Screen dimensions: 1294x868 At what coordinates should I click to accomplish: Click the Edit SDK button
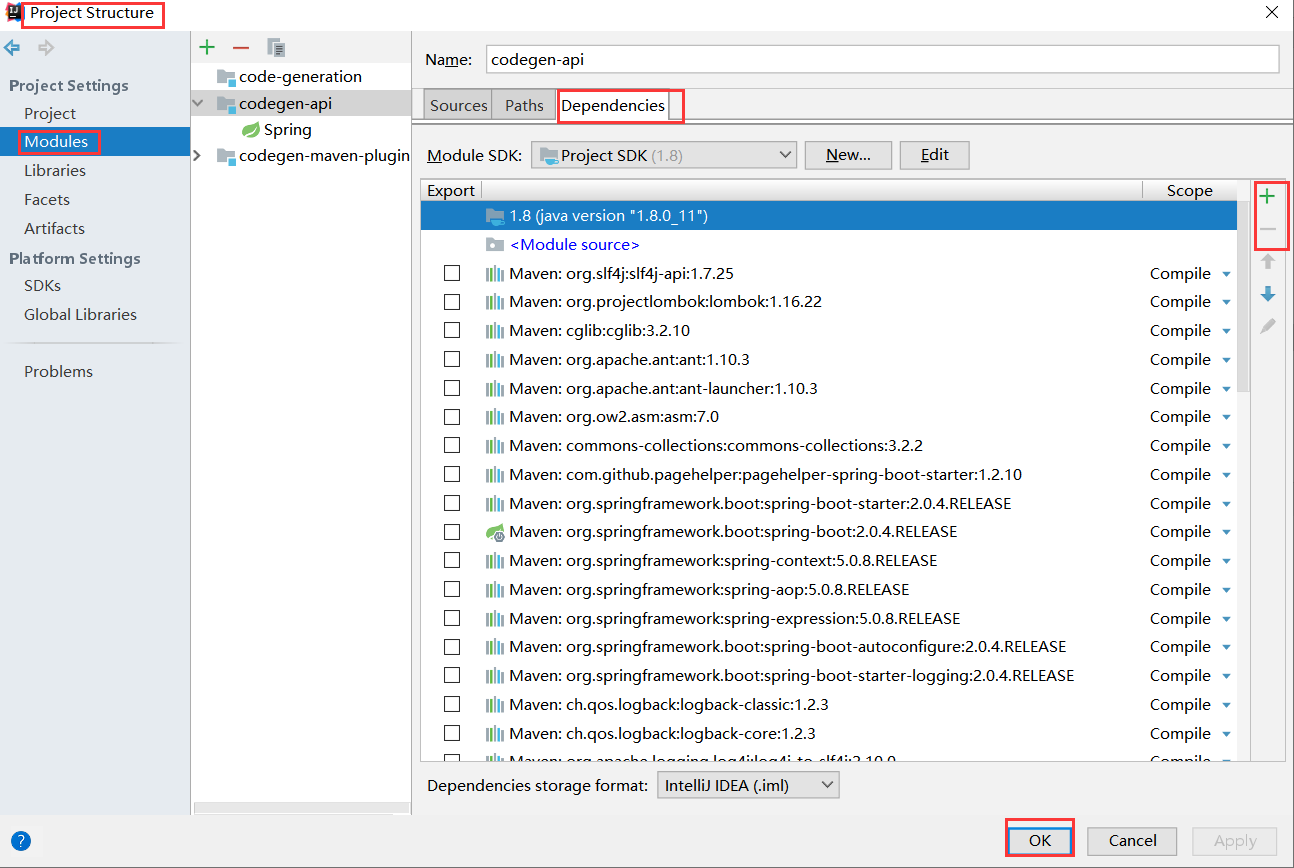pos(934,155)
